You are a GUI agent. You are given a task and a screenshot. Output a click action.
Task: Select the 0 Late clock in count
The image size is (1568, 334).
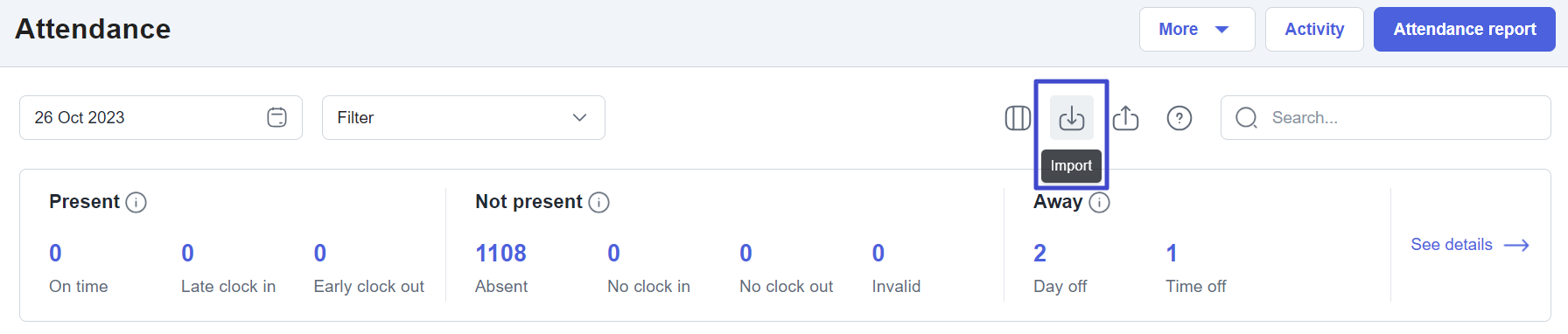tap(187, 254)
